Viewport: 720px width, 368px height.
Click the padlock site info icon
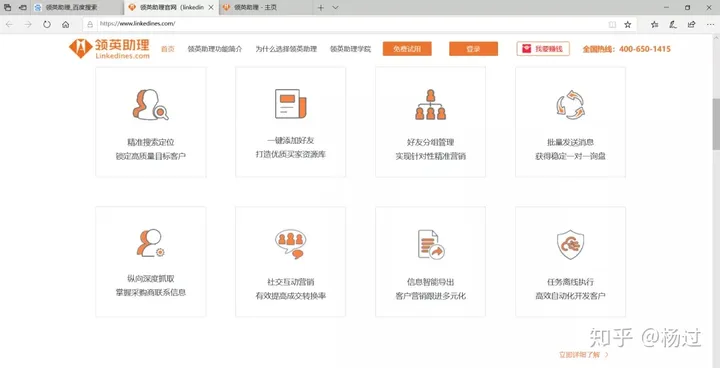tap(90, 24)
